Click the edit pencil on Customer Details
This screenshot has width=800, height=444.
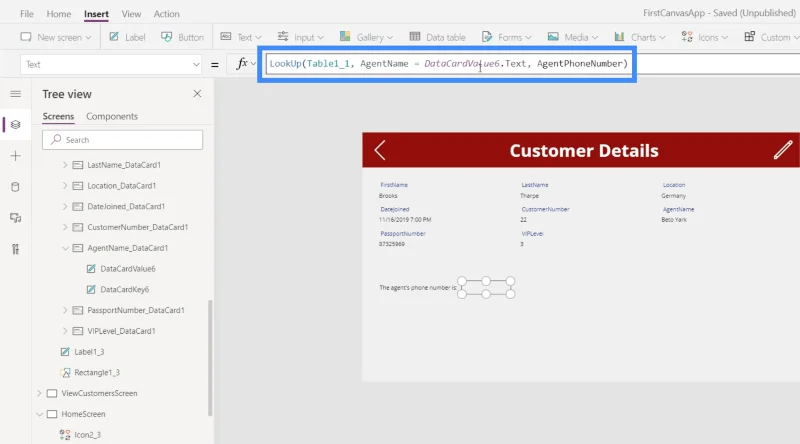click(783, 150)
